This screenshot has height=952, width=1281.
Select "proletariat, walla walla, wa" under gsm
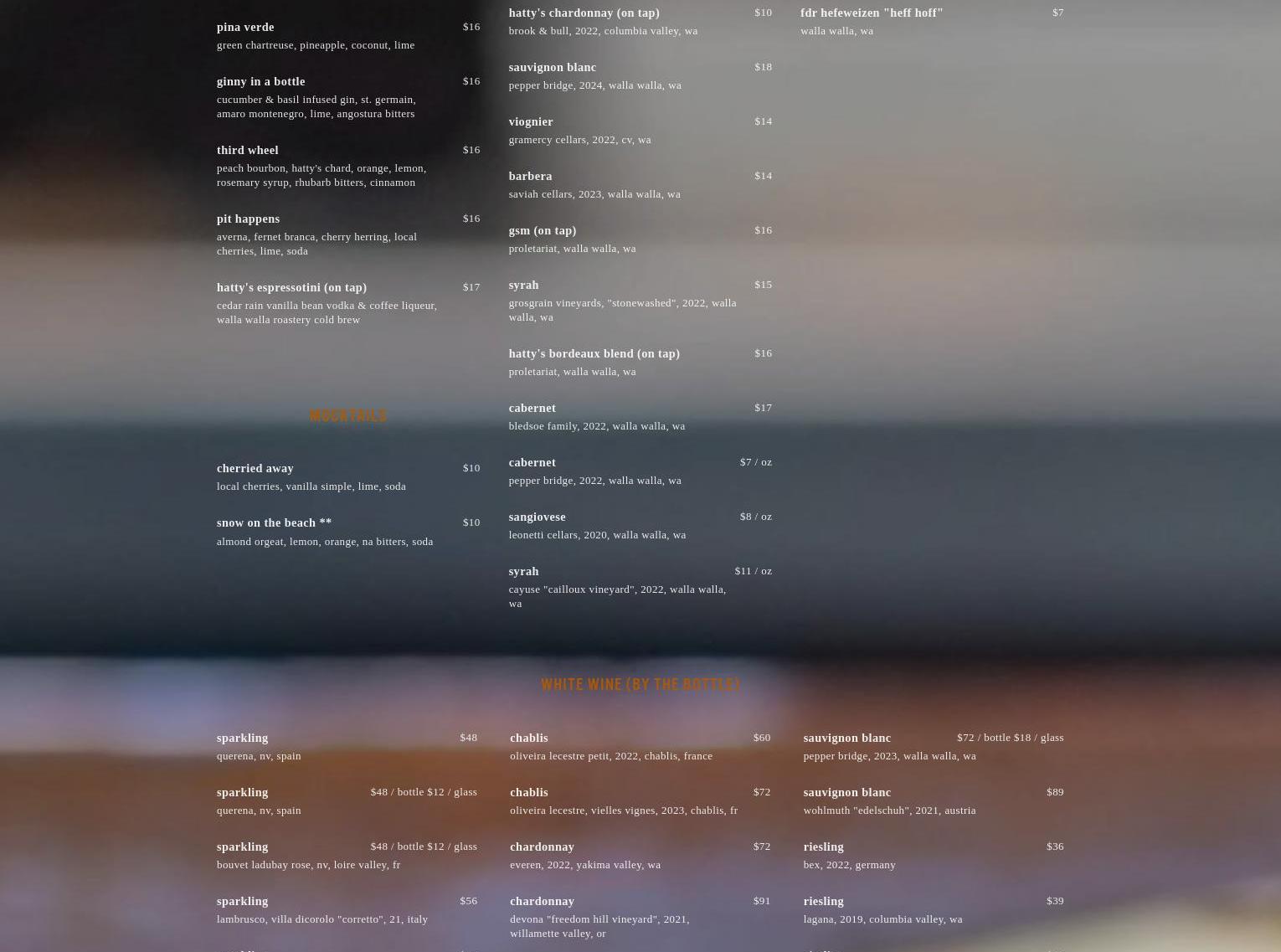(572, 249)
